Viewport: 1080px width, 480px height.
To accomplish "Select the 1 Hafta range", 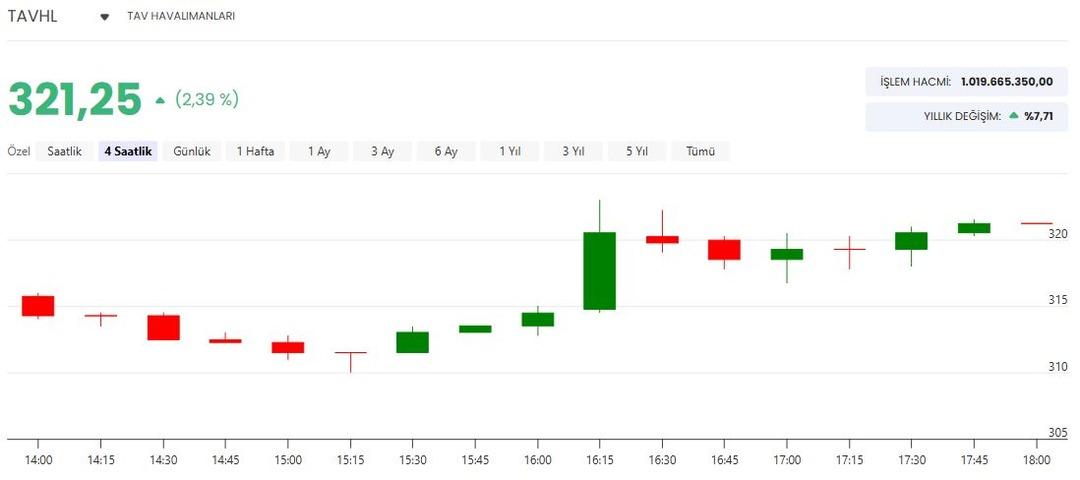I will click(x=255, y=151).
